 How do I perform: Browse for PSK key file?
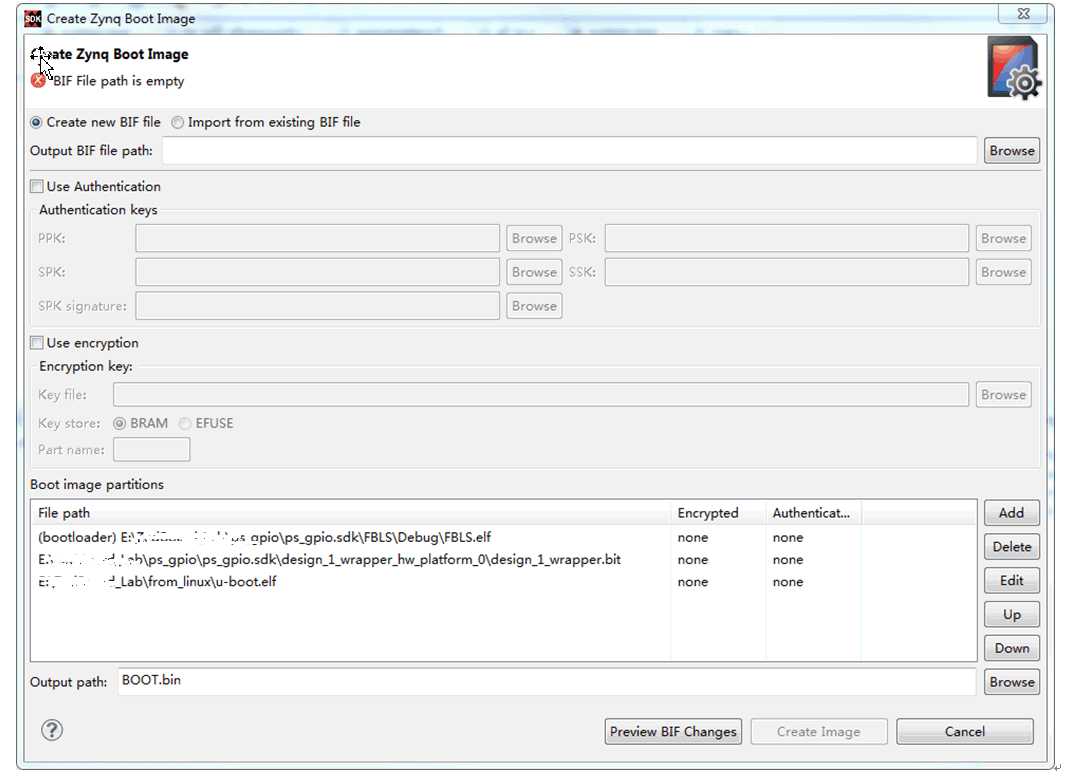tap(1003, 238)
